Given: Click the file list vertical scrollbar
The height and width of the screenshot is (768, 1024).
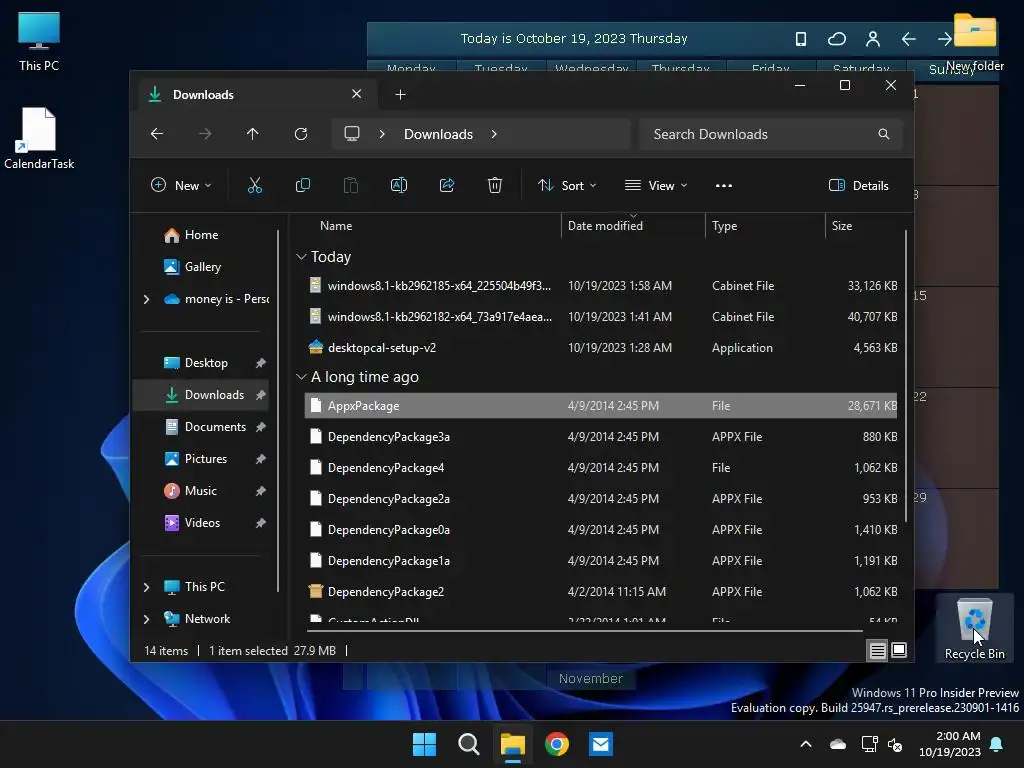Looking at the screenshot, I should point(906,376).
